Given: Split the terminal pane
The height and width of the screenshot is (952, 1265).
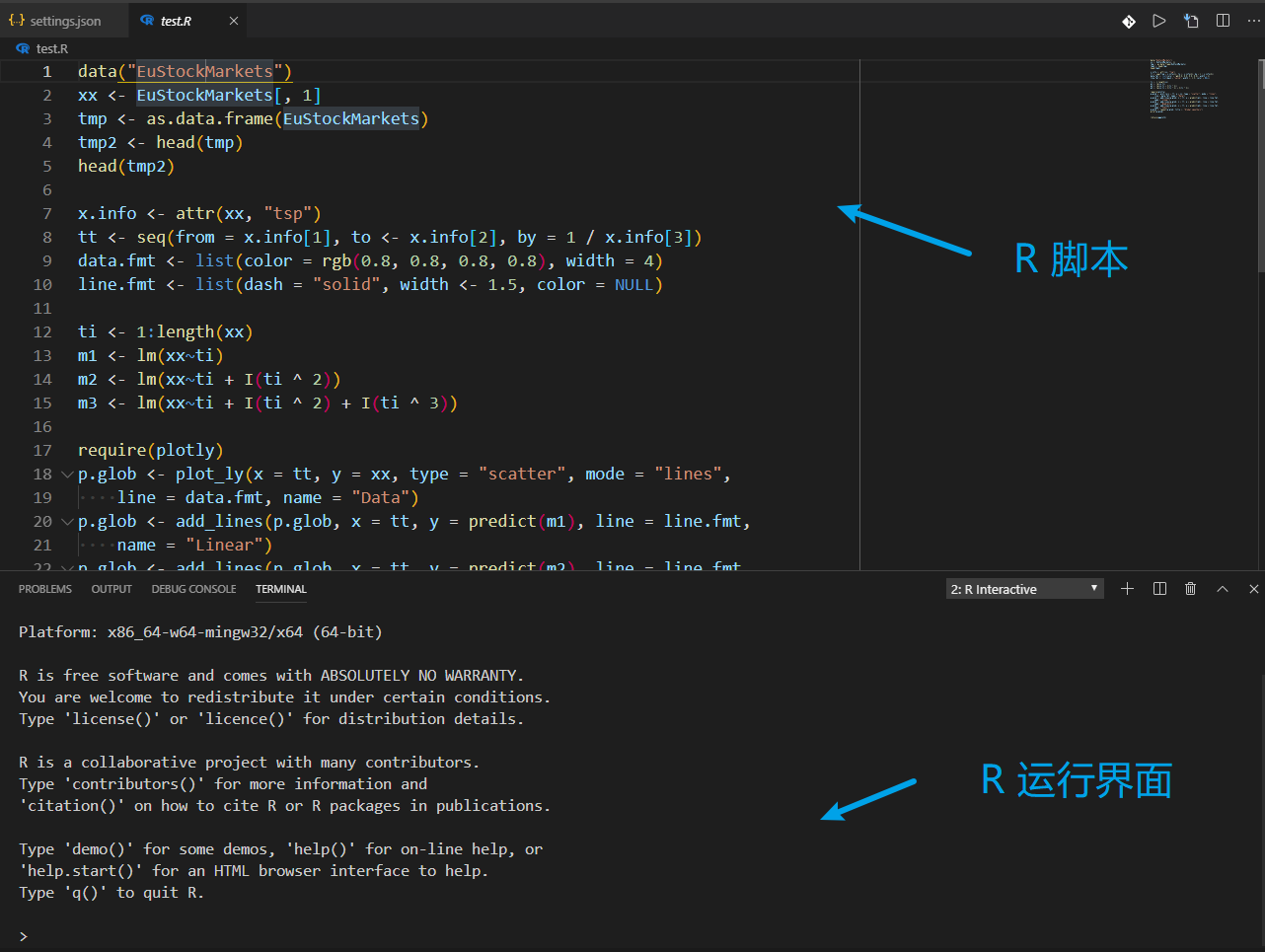Looking at the screenshot, I should tap(1159, 589).
